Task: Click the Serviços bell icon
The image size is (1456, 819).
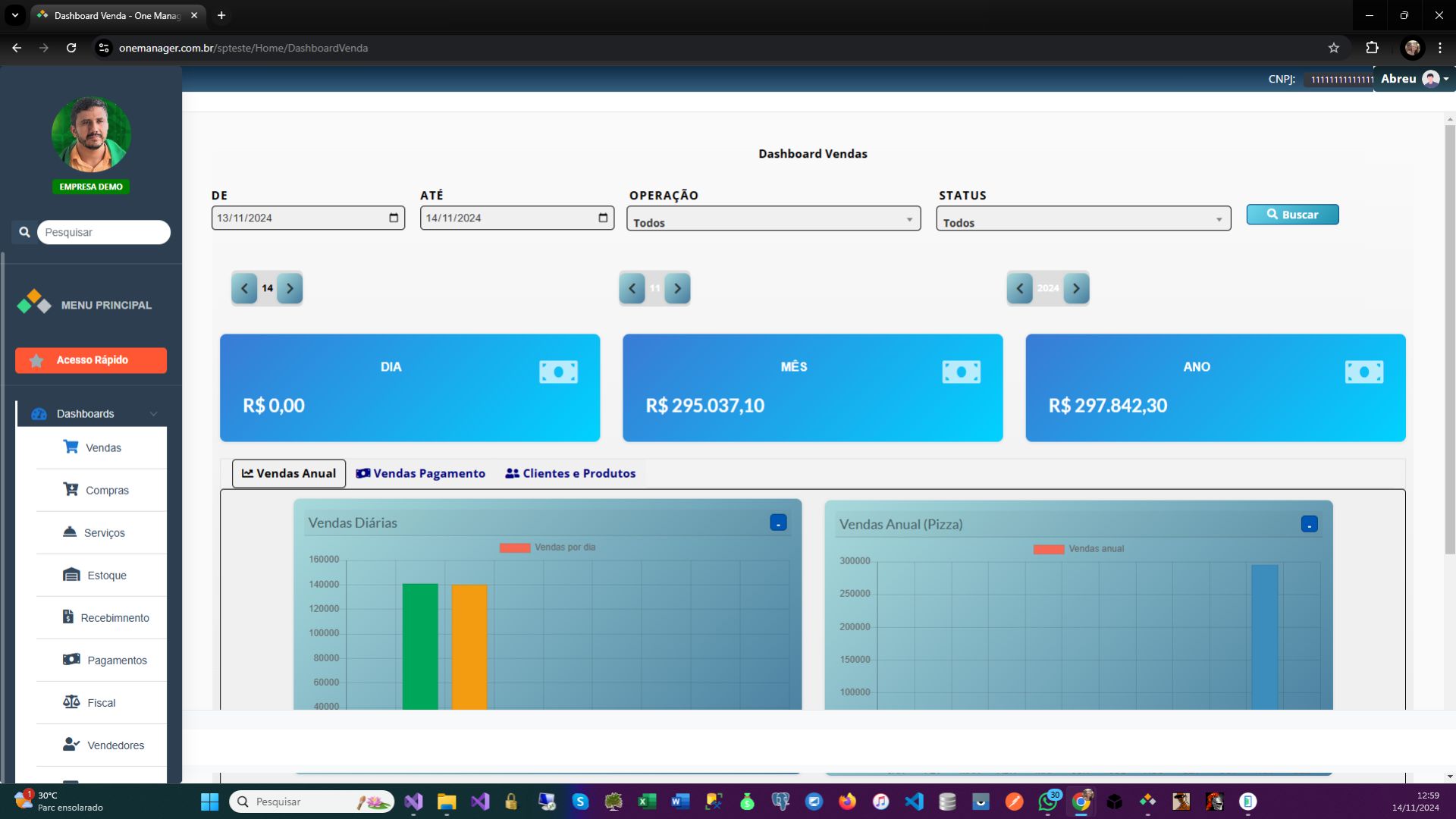Action: tap(70, 532)
